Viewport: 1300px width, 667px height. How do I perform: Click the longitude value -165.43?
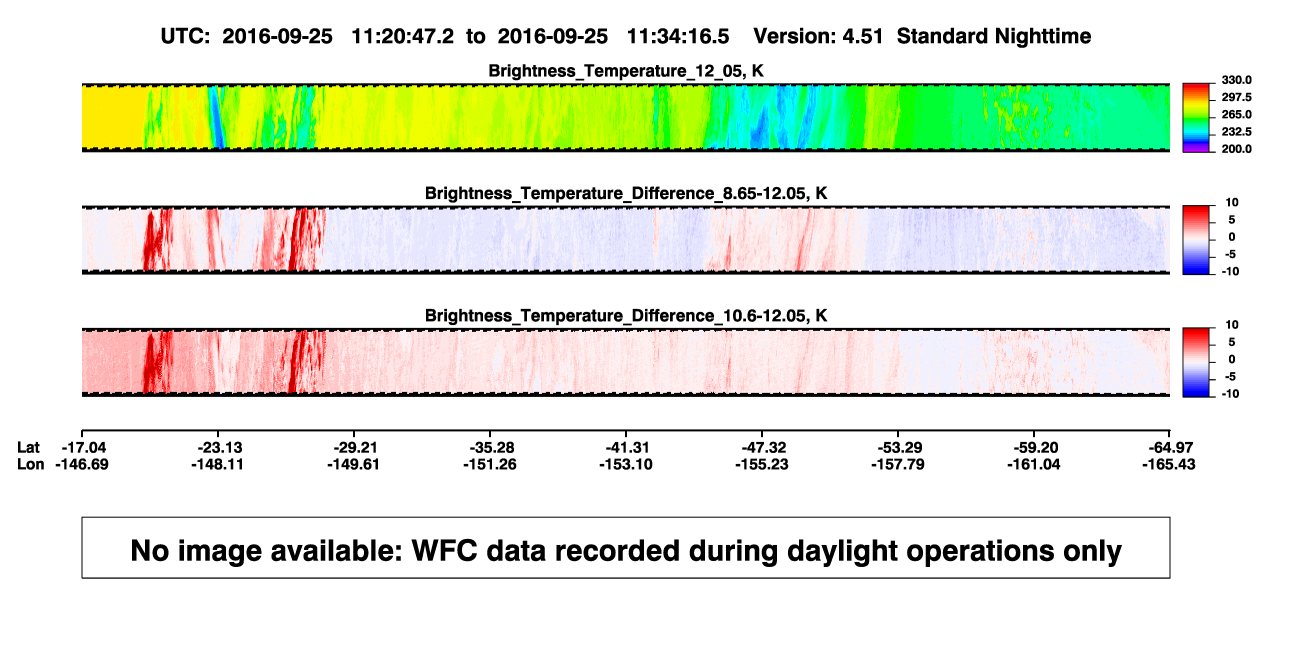(1172, 464)
